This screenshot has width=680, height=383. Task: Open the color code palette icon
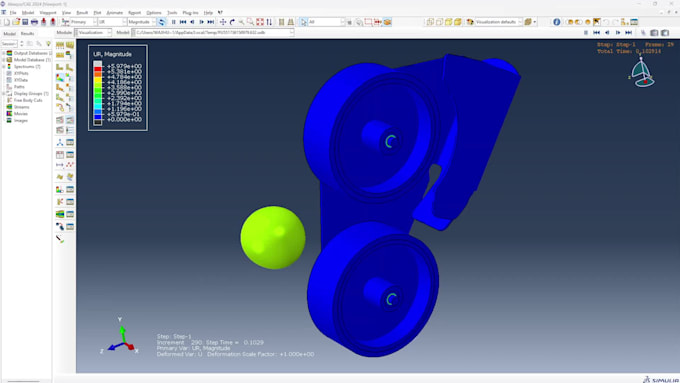click(x=470, y=22)
